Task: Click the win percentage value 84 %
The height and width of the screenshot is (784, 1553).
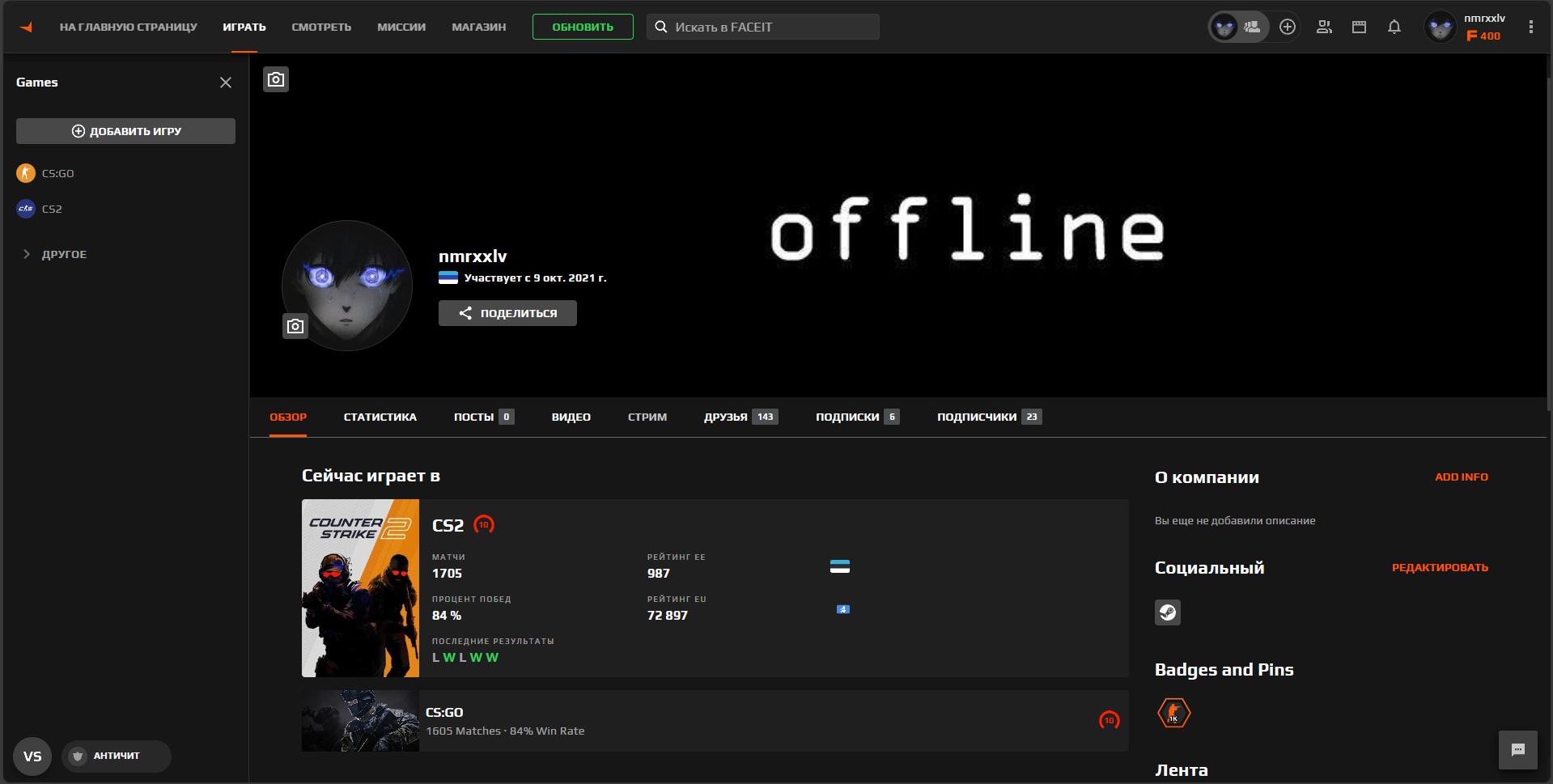Action: tap(447, 615)
